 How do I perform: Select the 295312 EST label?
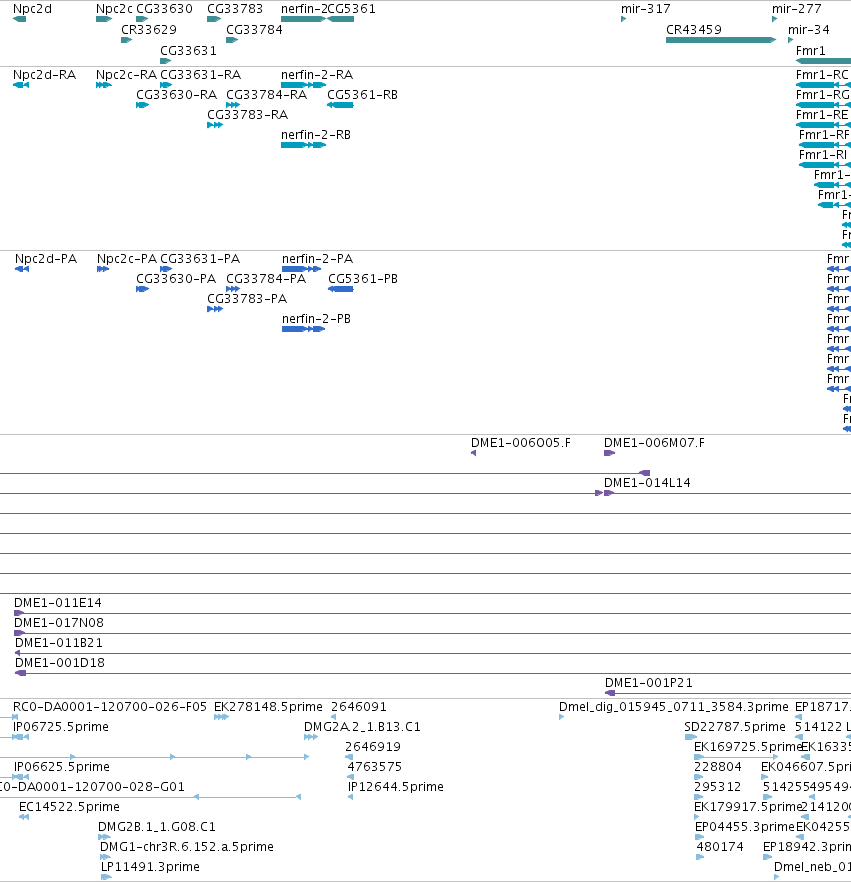(x=718, y=787)
